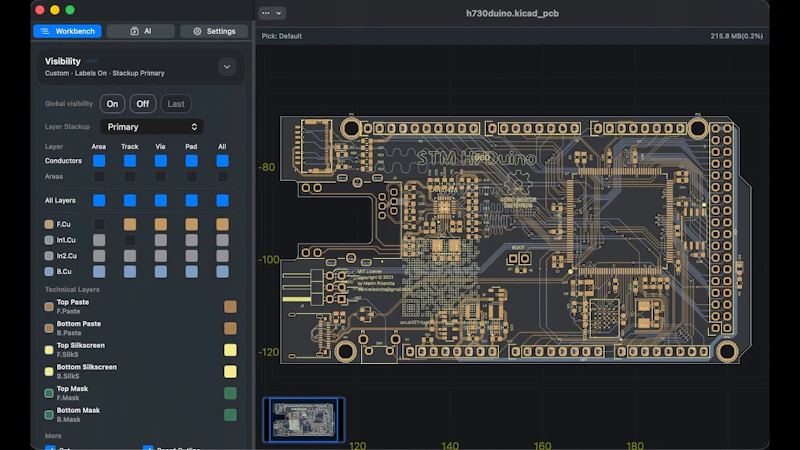Open the Settings tab

pyautogui.click(x=214, y=31)
